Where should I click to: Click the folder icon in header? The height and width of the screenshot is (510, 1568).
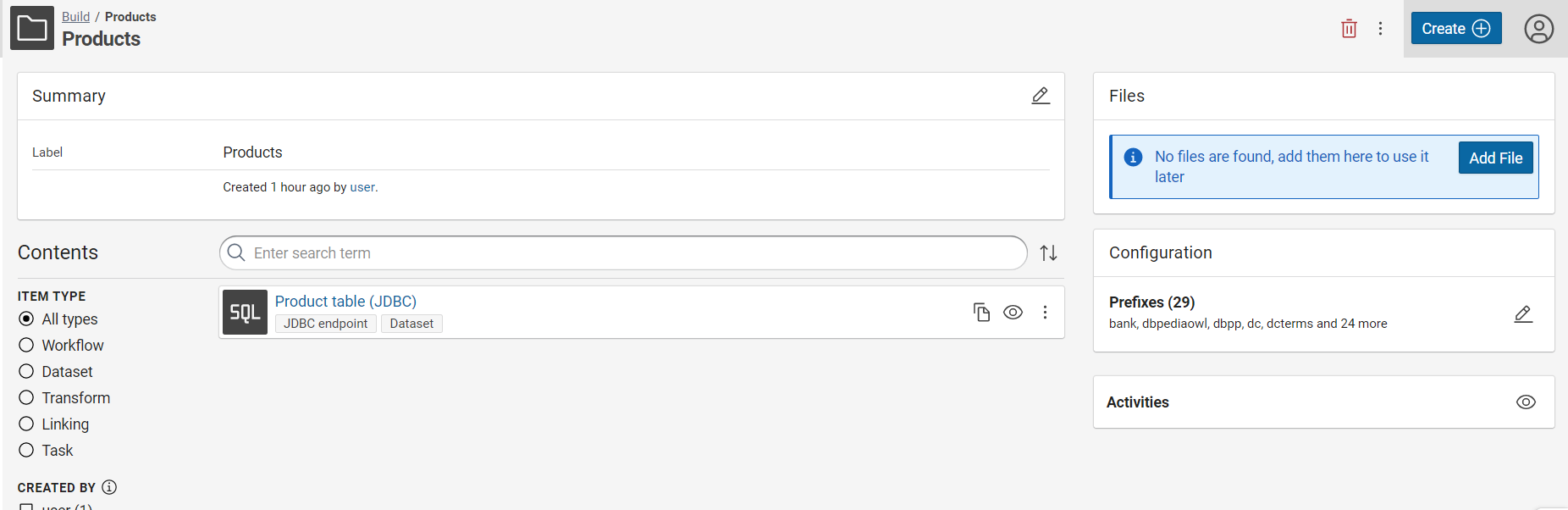click(x=32, y=28)
